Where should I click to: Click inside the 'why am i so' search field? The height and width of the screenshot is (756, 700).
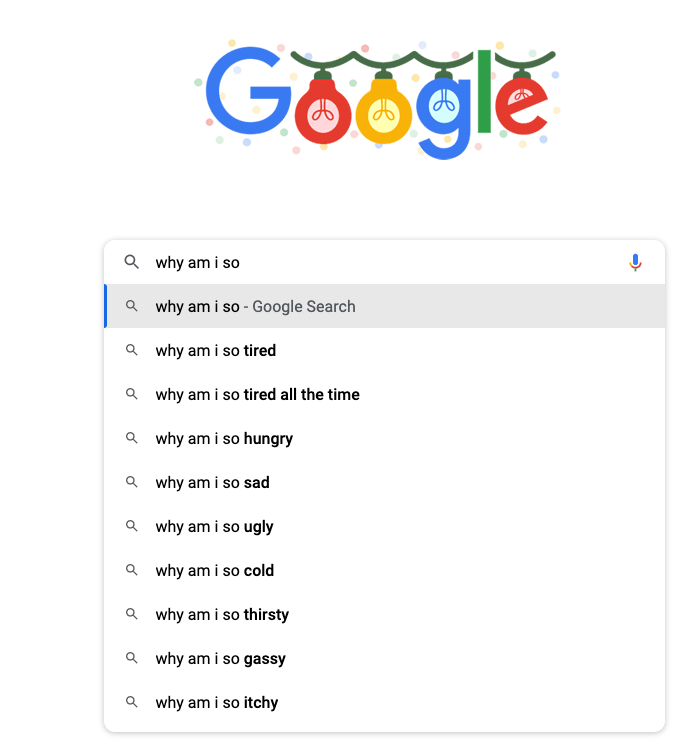pyautogui.click(x=386, y=262)
